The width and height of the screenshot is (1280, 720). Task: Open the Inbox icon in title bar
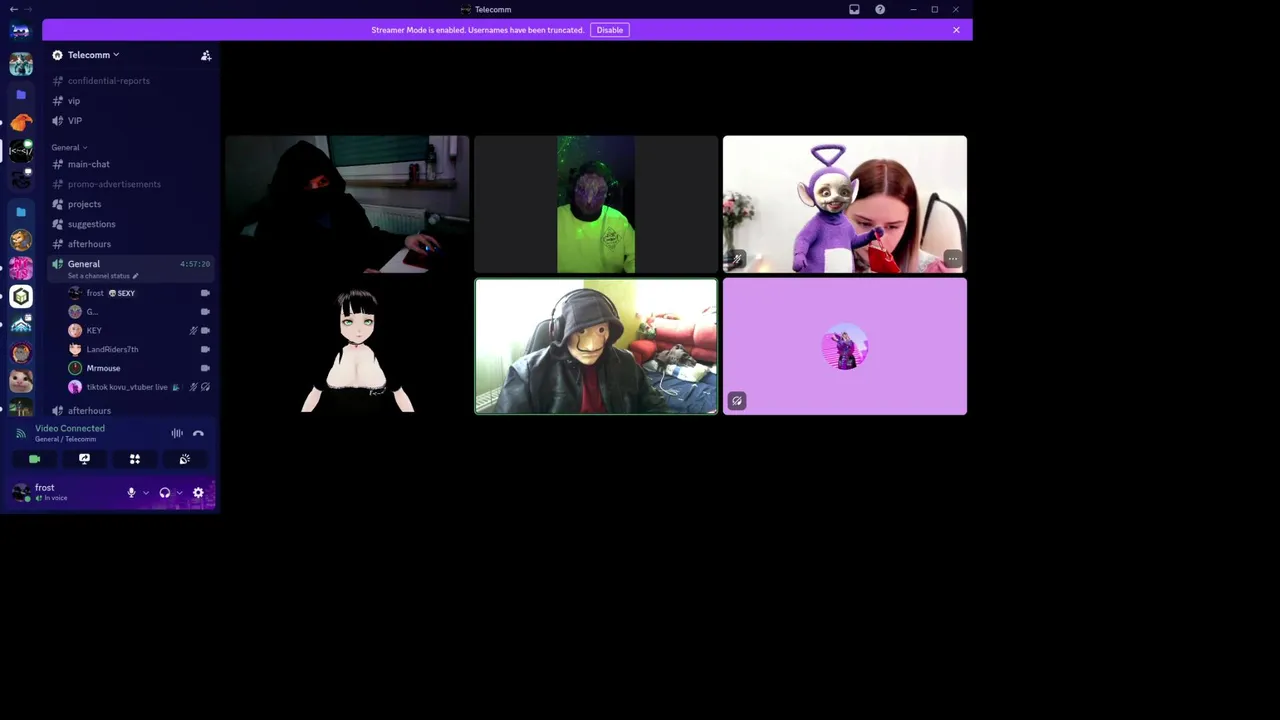tap(854, 9)
